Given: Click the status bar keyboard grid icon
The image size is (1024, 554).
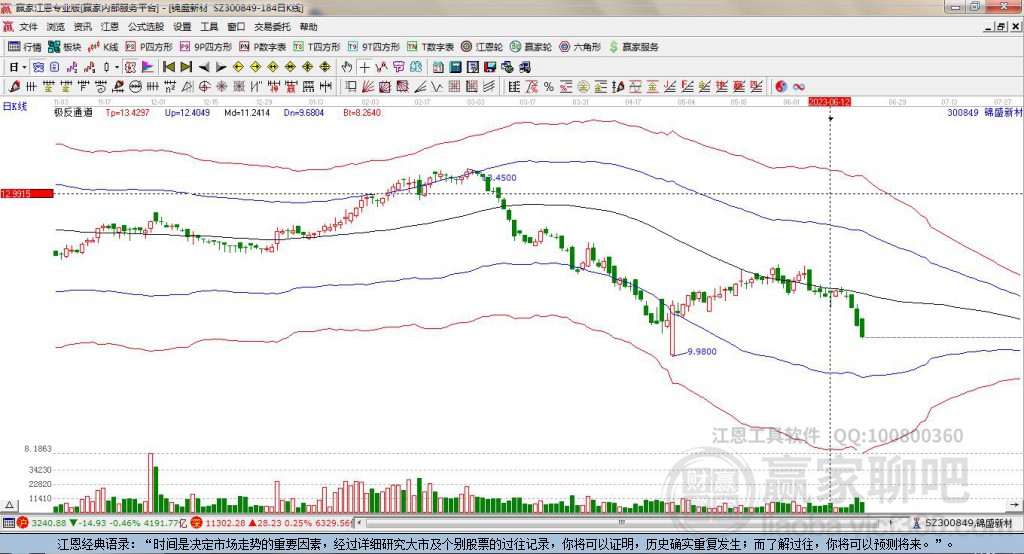Looking at the screenshot, I should pyautogui.click(x=8, y=523).
